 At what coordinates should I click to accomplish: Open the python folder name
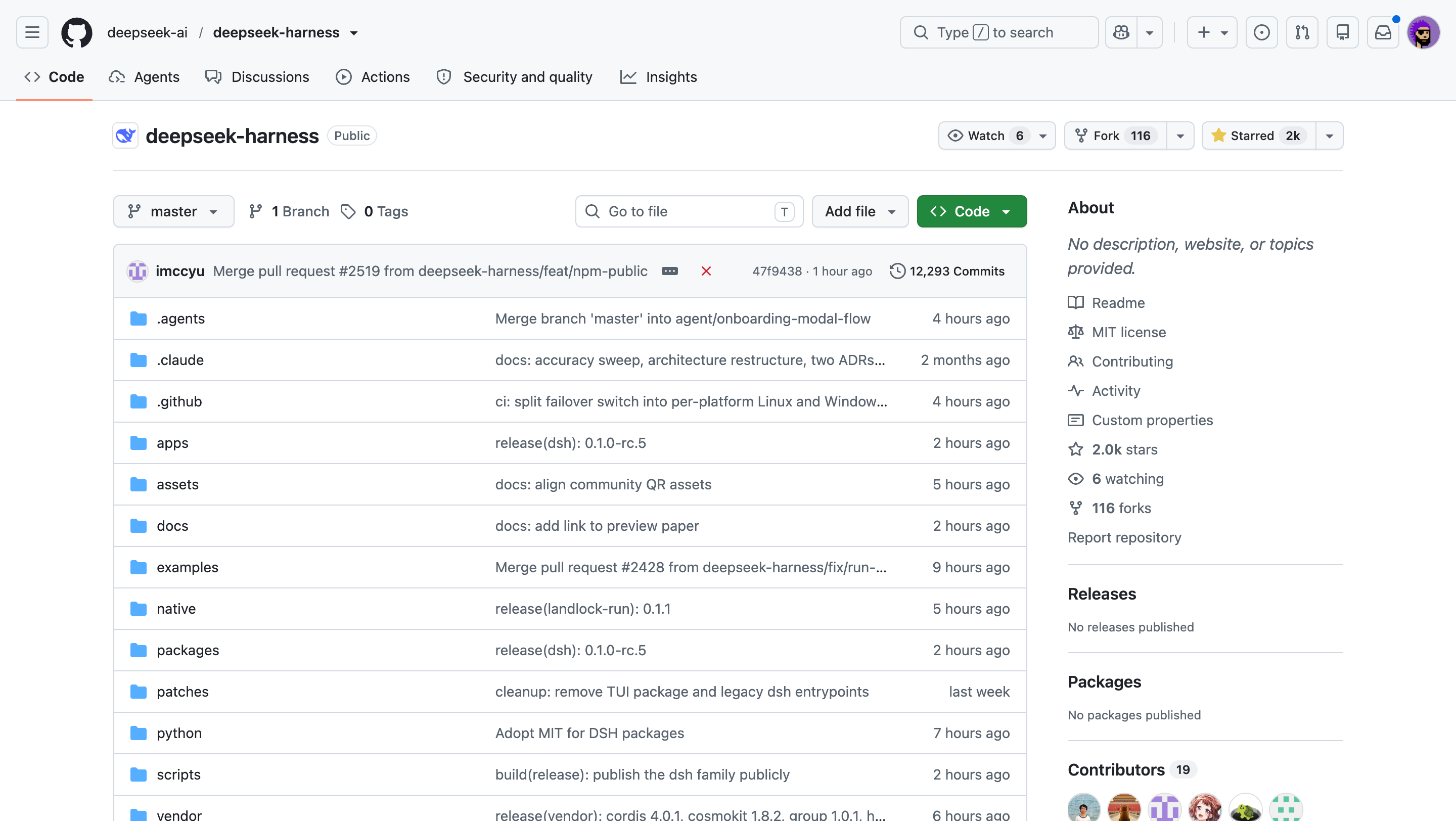pos(179,734)
